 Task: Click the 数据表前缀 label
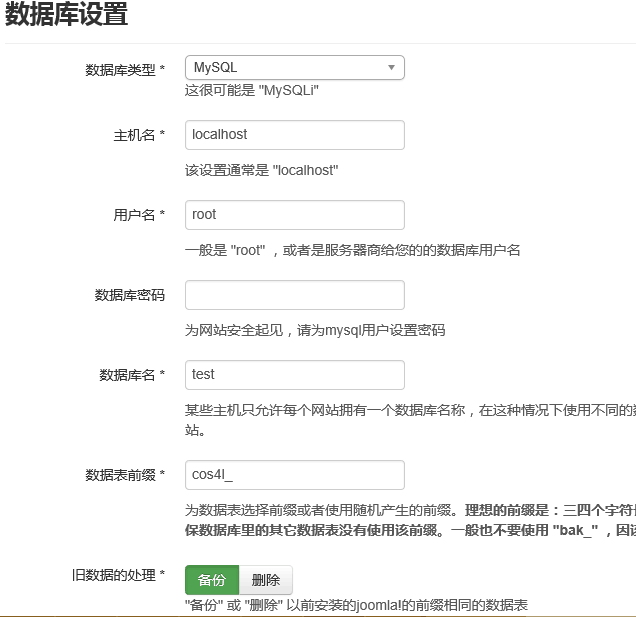pos(125,475)
